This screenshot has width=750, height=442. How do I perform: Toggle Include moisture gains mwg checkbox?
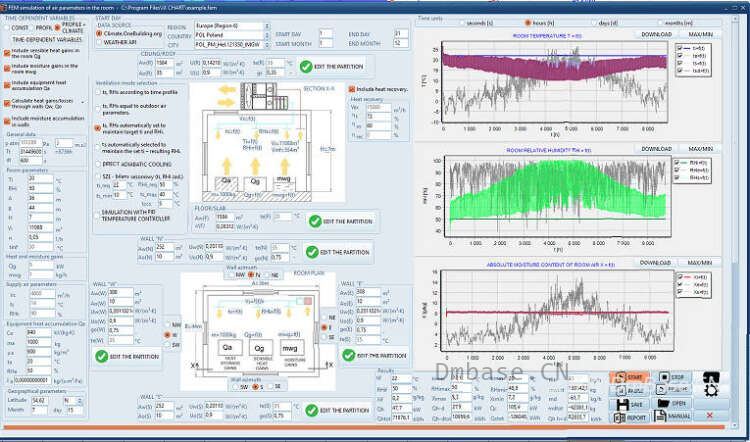click(x=7, y=68)
